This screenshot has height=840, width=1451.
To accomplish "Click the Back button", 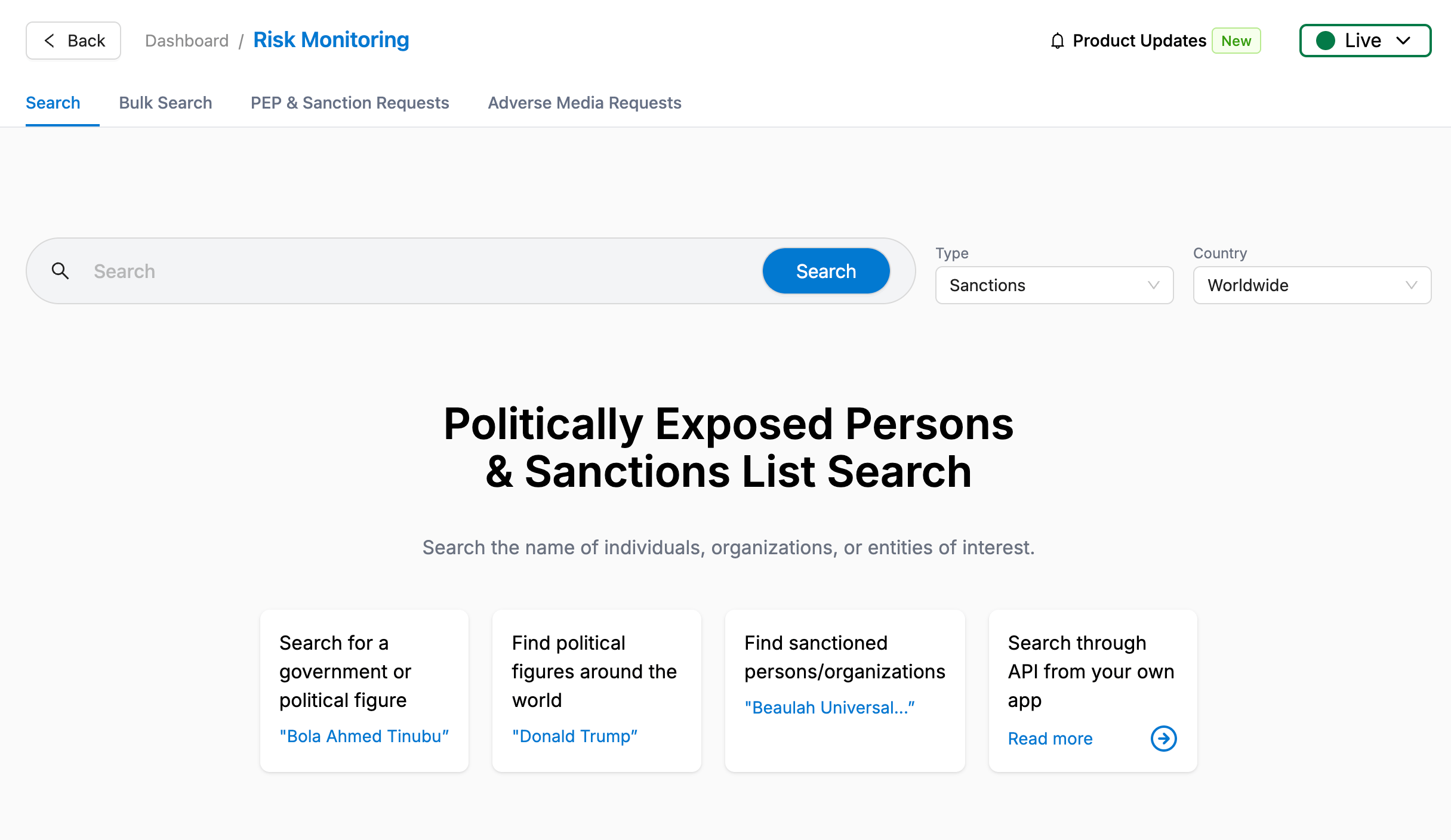I will 73,40.
